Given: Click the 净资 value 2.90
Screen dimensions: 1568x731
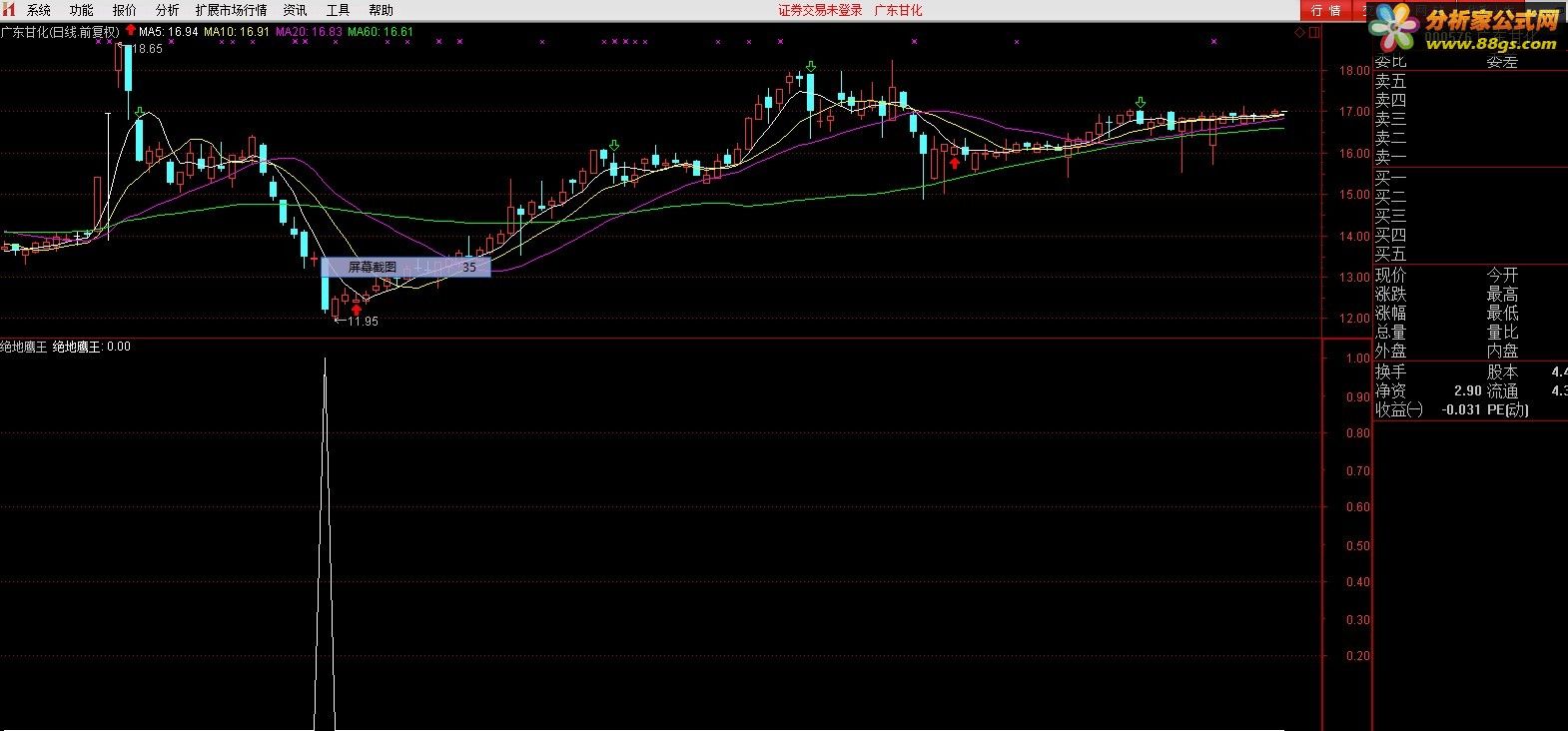Looking at the screenshot, I should (x=1467, y=390).
